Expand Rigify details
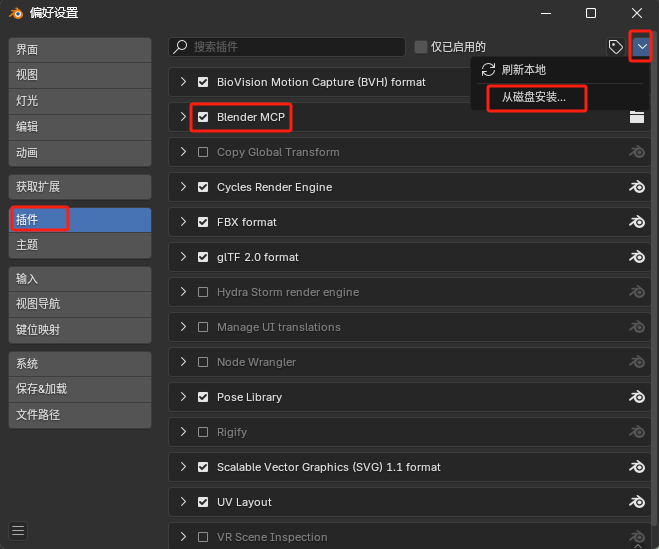The width and height of the screenshot is (660, 549). tap(183, 431)
